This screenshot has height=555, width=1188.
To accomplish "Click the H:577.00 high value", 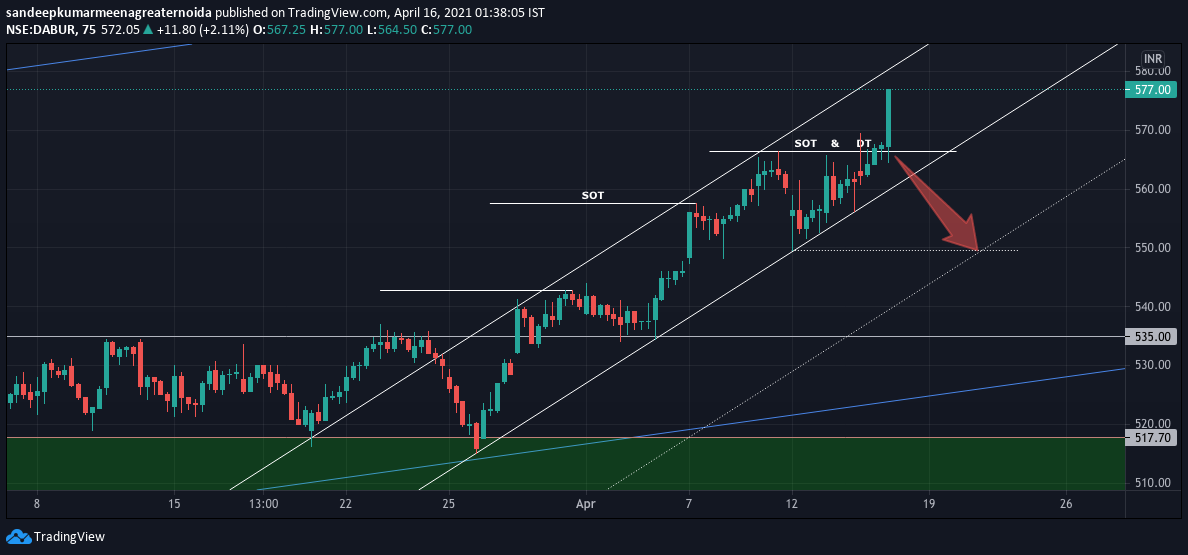I will tap(336, 30).
